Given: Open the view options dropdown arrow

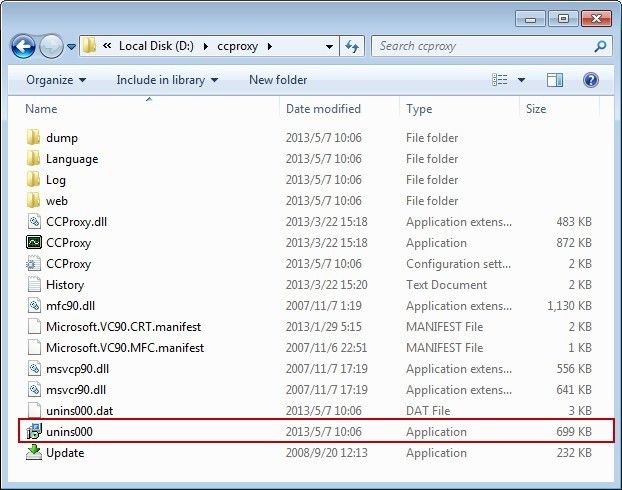Looking at the screenshot, I should coord(521,80).
